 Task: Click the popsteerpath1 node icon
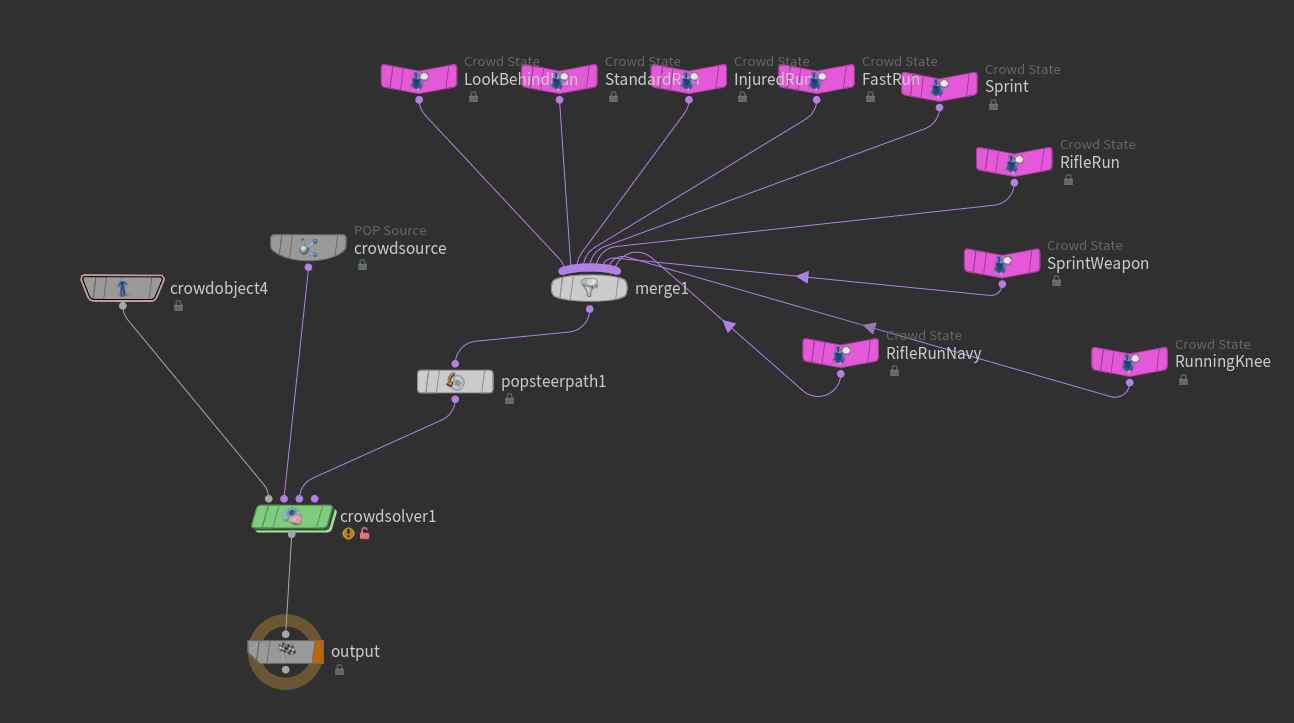455,381
